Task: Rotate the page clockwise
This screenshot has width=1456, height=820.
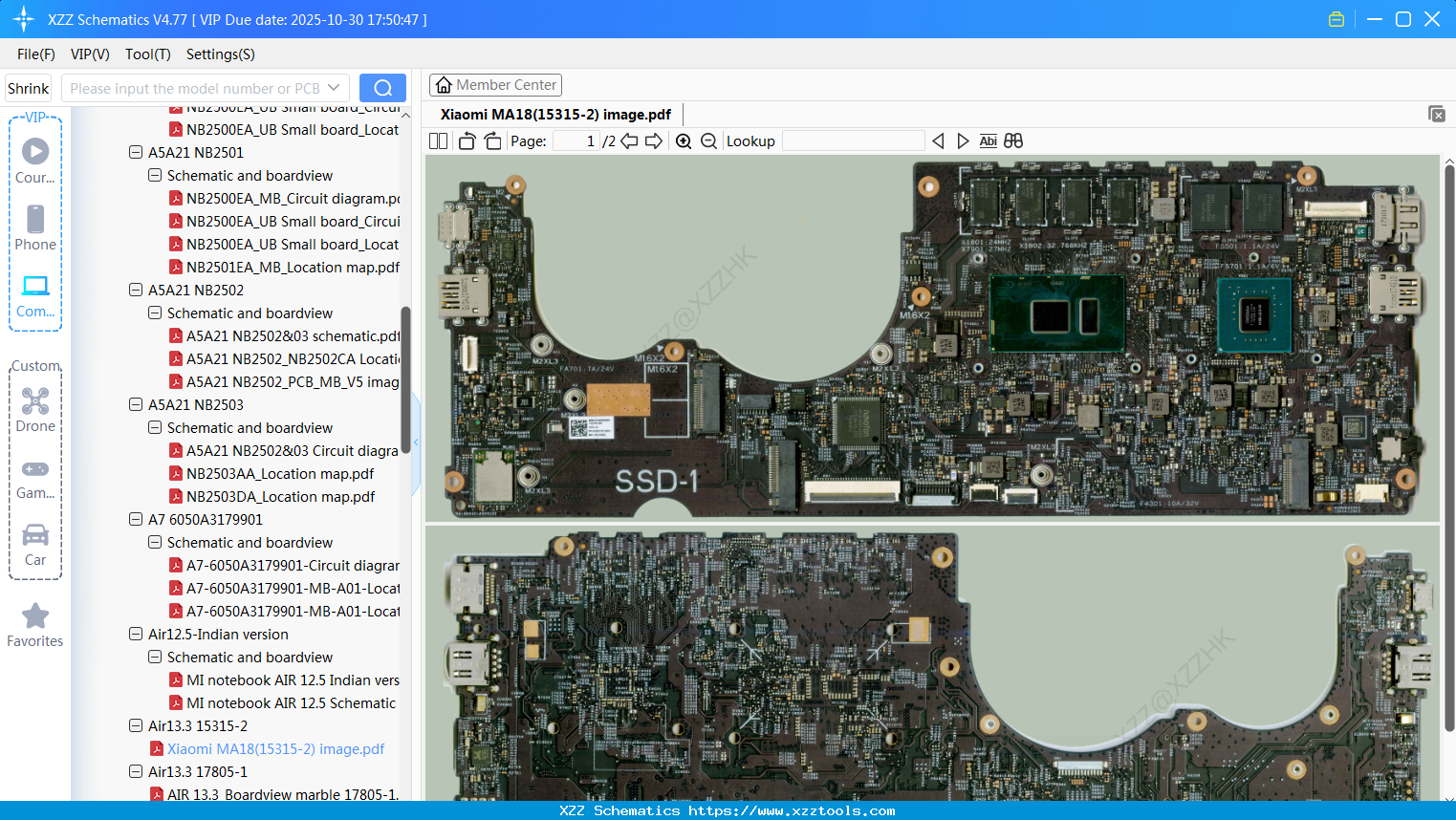Action: click(492, 141)
